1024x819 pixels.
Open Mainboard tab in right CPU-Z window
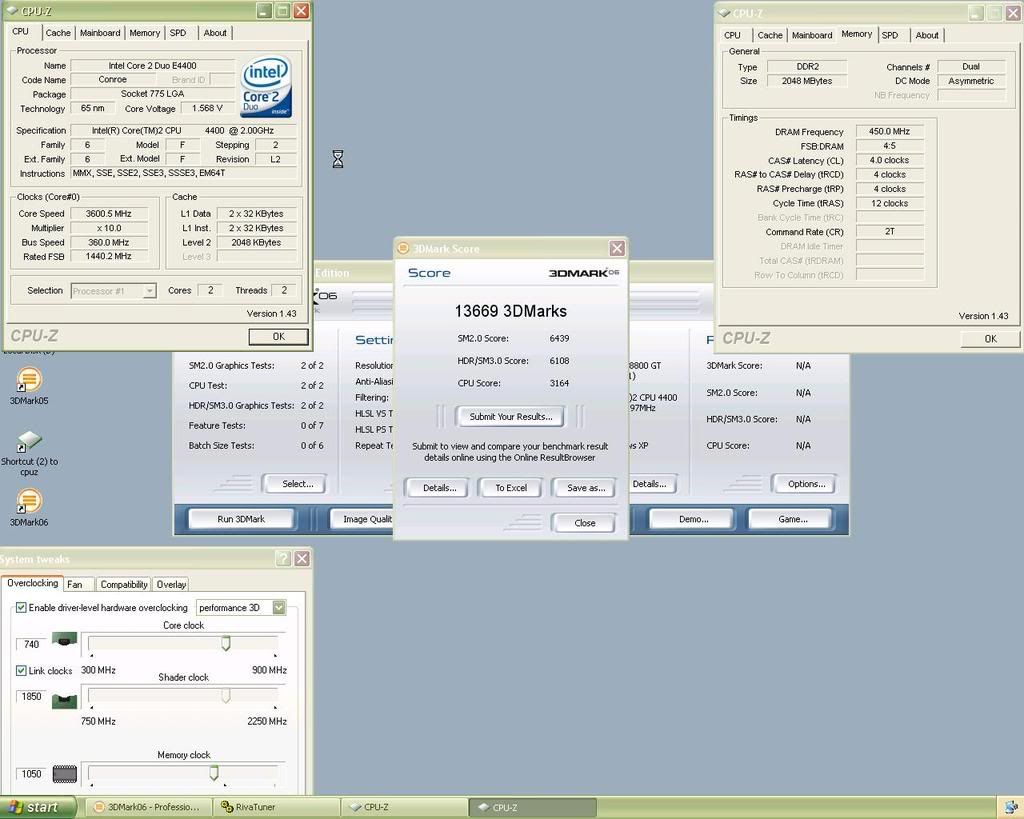point(812,35)
